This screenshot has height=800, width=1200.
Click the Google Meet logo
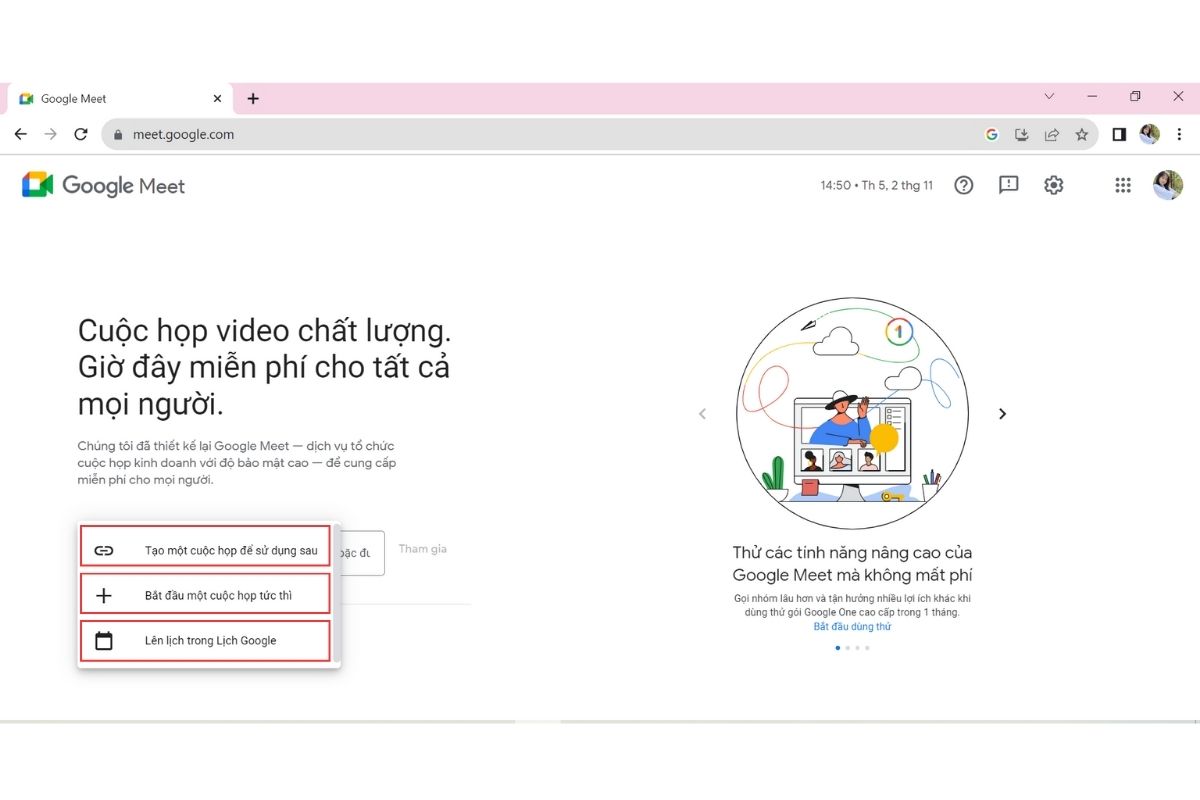(x=104, y=185)
